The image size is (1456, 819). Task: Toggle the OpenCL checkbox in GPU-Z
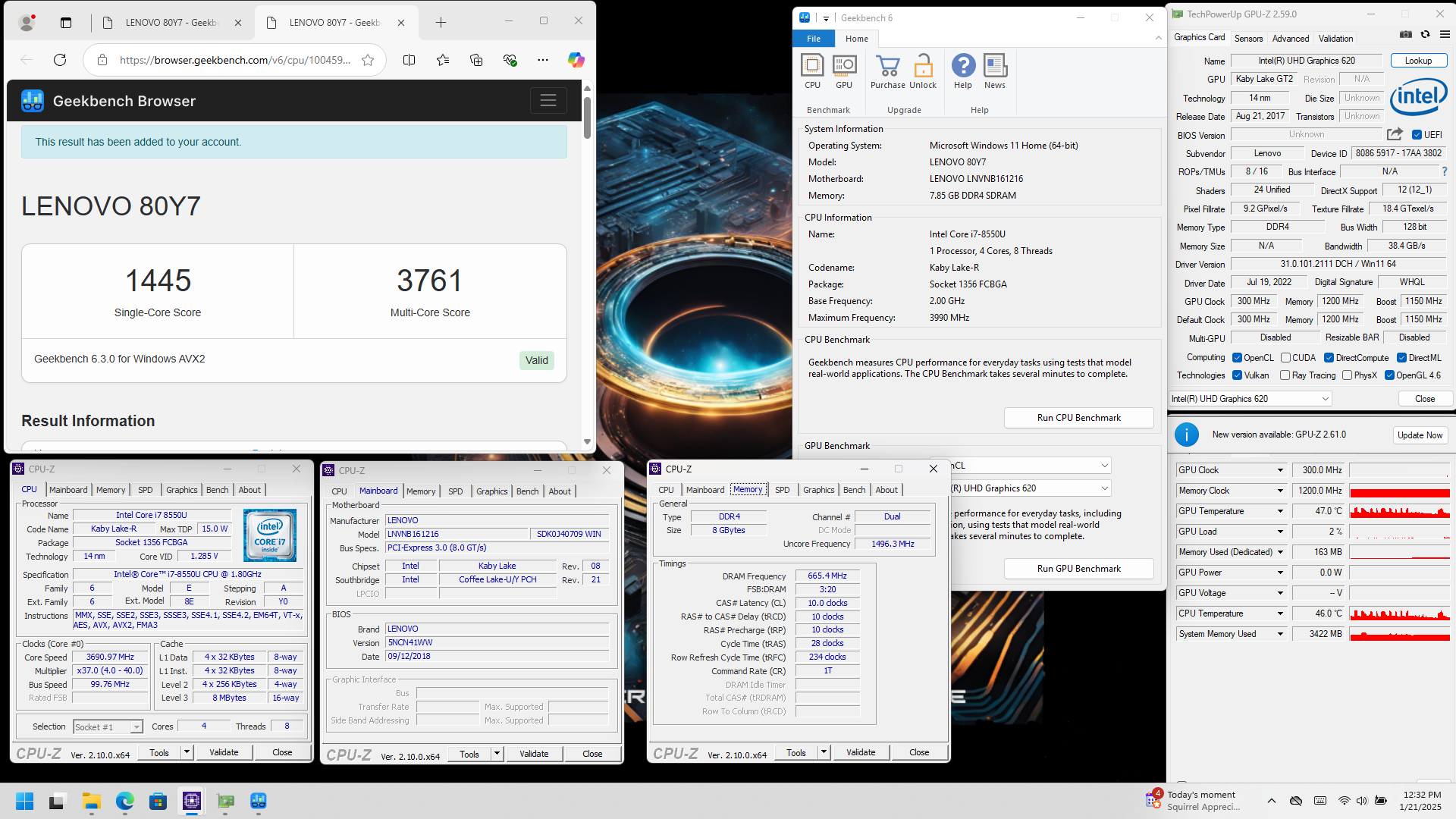pos(1237,358)
